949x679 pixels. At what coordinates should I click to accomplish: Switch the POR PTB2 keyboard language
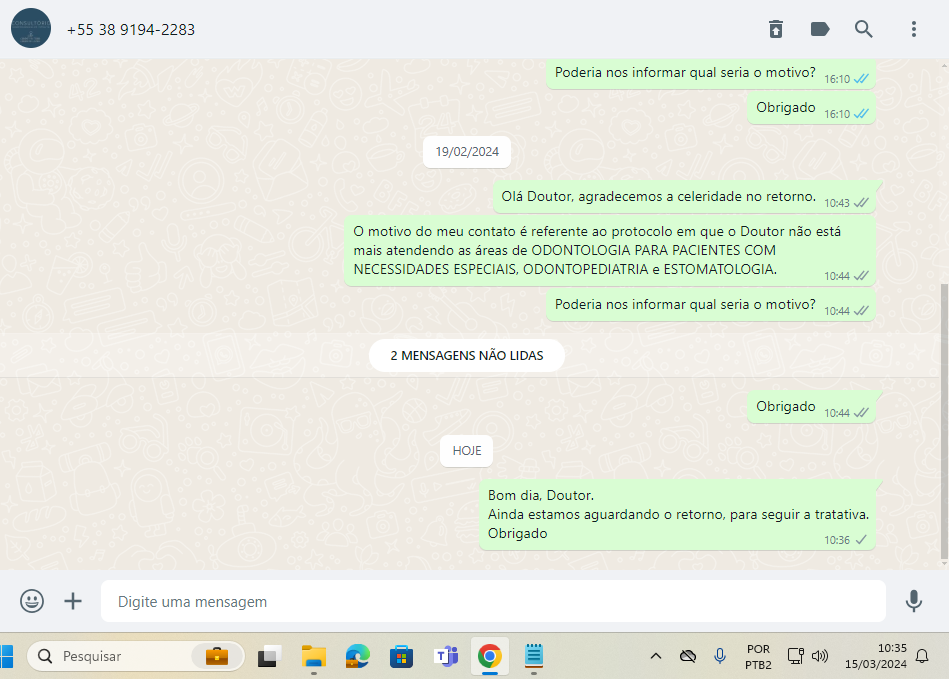point(758,656)
